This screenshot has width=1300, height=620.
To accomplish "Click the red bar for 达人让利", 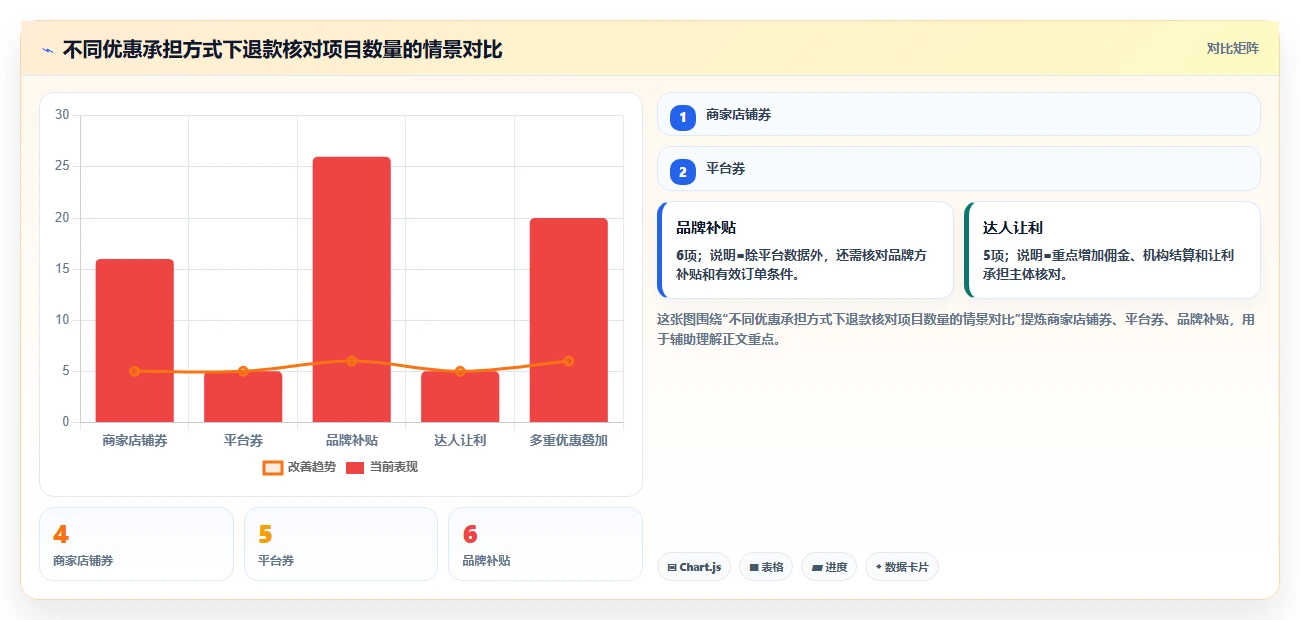I will (460, 396).
